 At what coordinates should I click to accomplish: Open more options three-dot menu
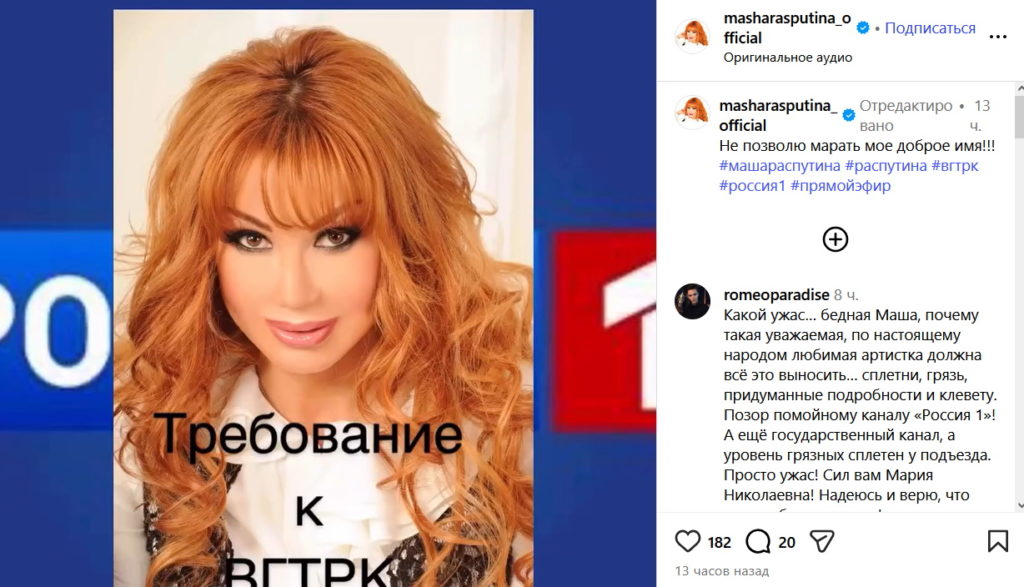(998, 37)
